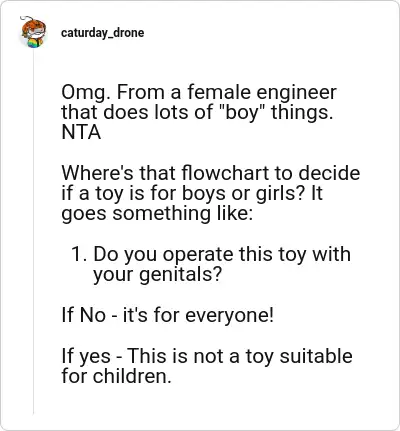This screenshot has height=431, width=400.
Task: Click the rainbow shirt on the Snoo avatar
Action: [35, 43]
